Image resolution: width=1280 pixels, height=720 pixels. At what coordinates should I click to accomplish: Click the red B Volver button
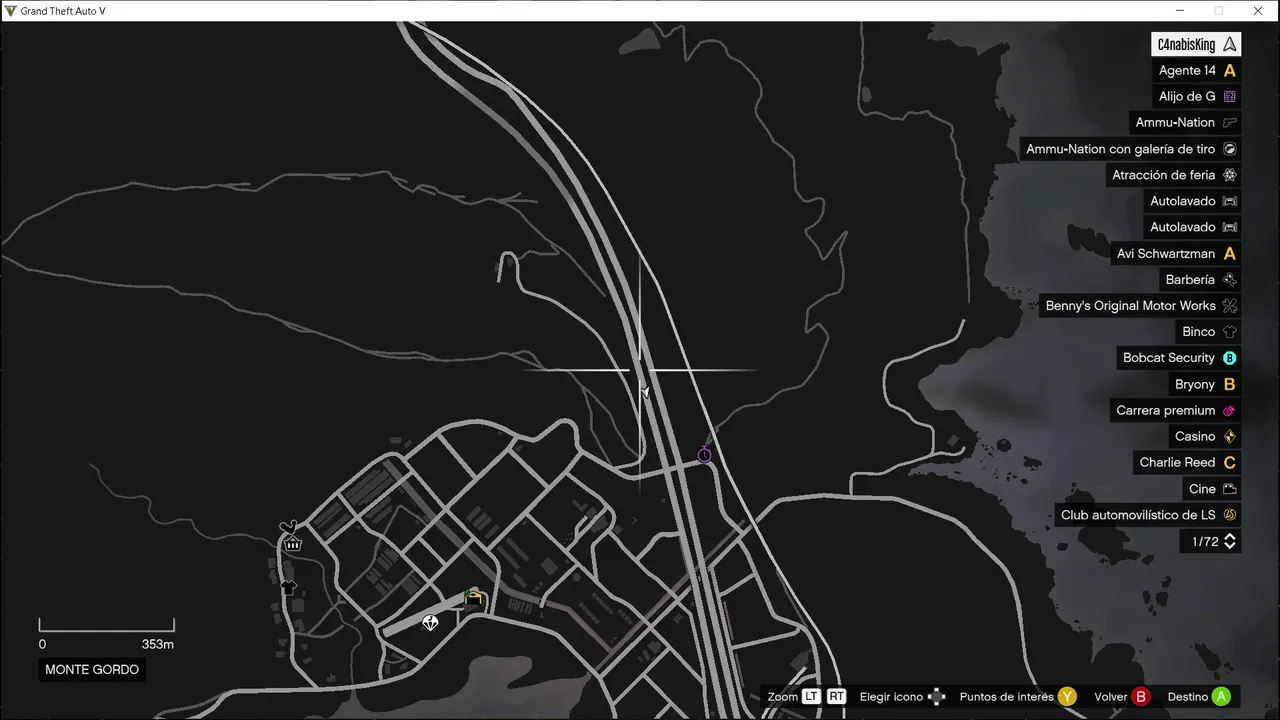pos(1141,697)
